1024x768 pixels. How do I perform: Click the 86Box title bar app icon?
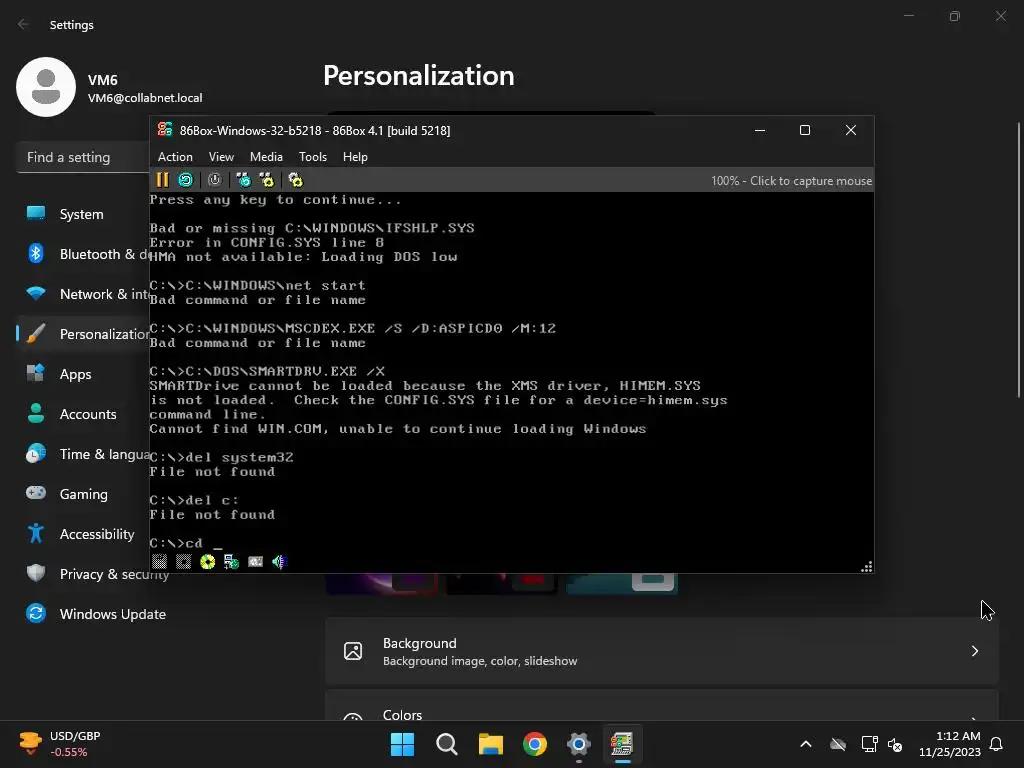point(165,130)
